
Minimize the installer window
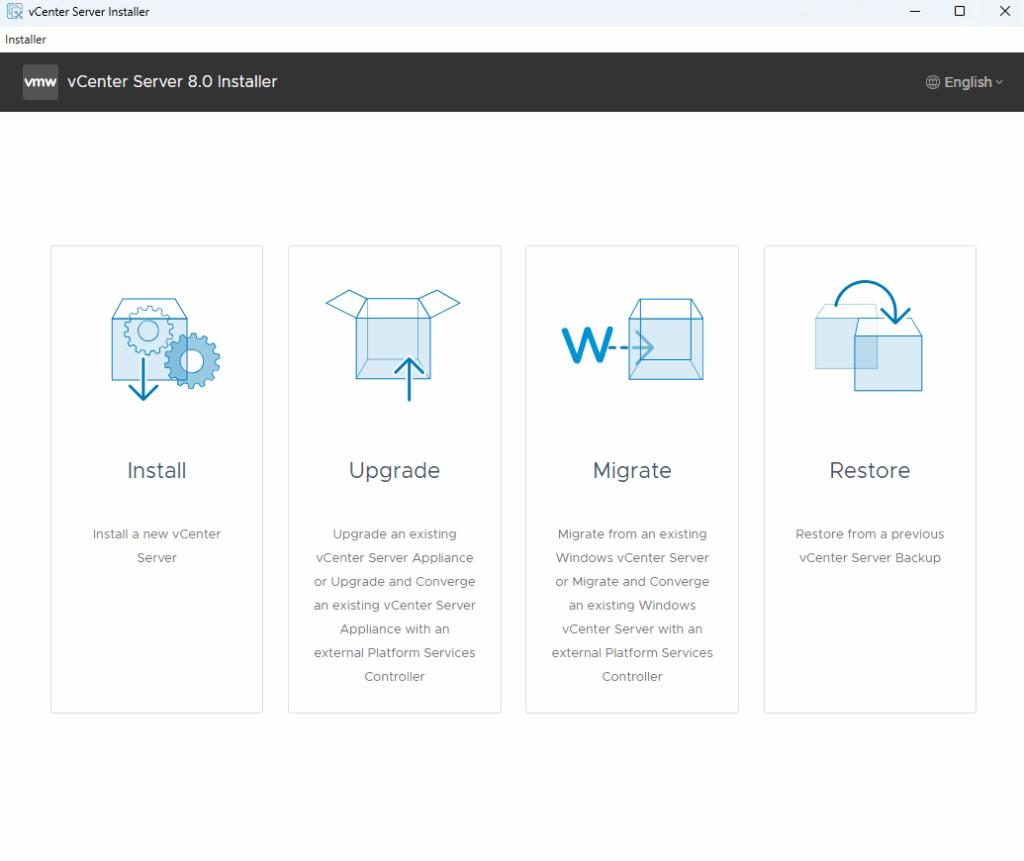coord(915,11)
